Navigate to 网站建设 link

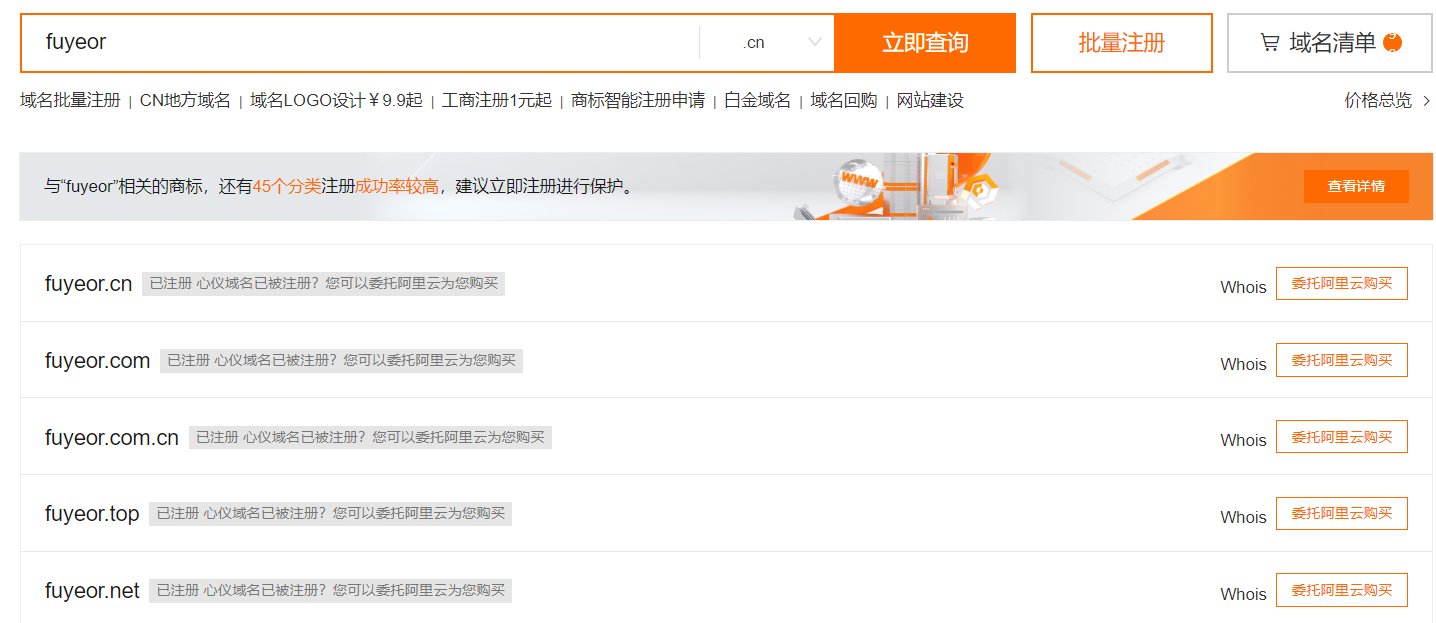tap(930, 101)
